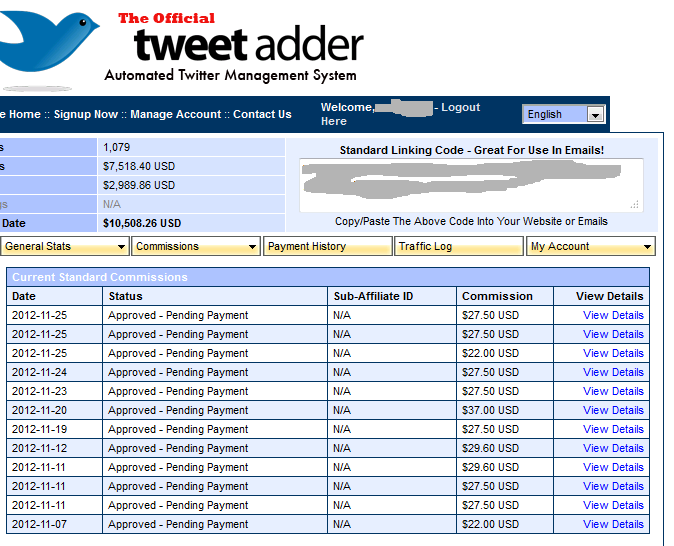Open the Signup Now link
This screenshot has height=546, width=674.
pyautogui.click(x=86, y=114)
